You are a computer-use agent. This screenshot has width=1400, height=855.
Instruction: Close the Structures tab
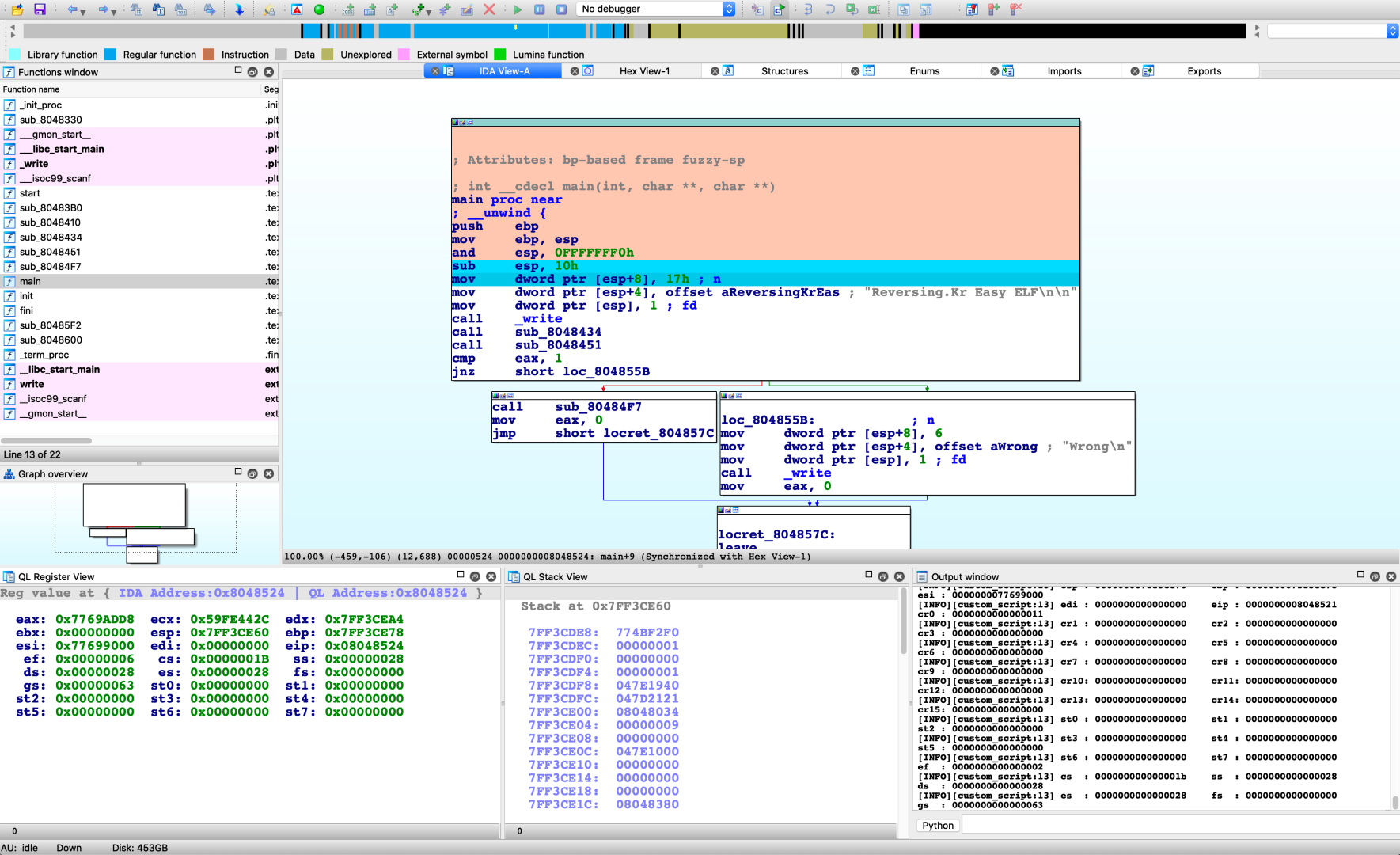pyautogui.click(x=715, y=71)
